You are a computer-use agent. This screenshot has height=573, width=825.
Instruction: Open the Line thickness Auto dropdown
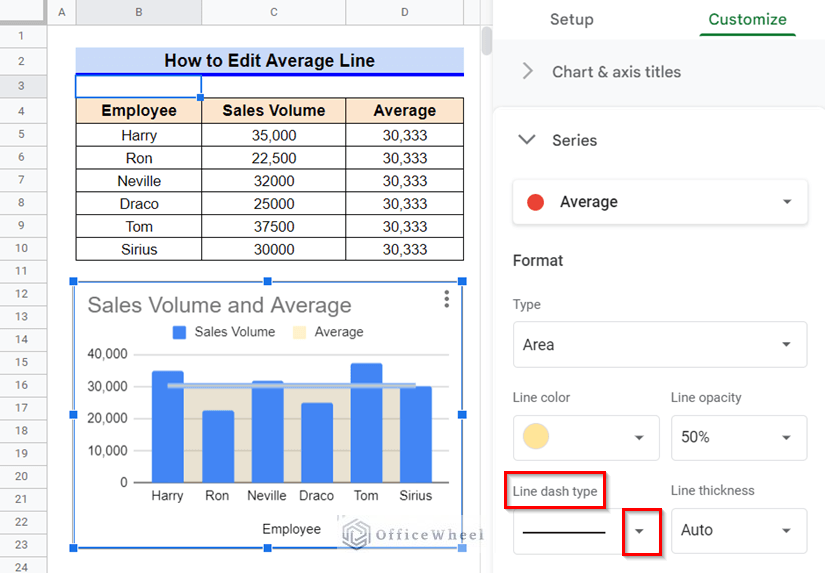[x=739, y=531]
